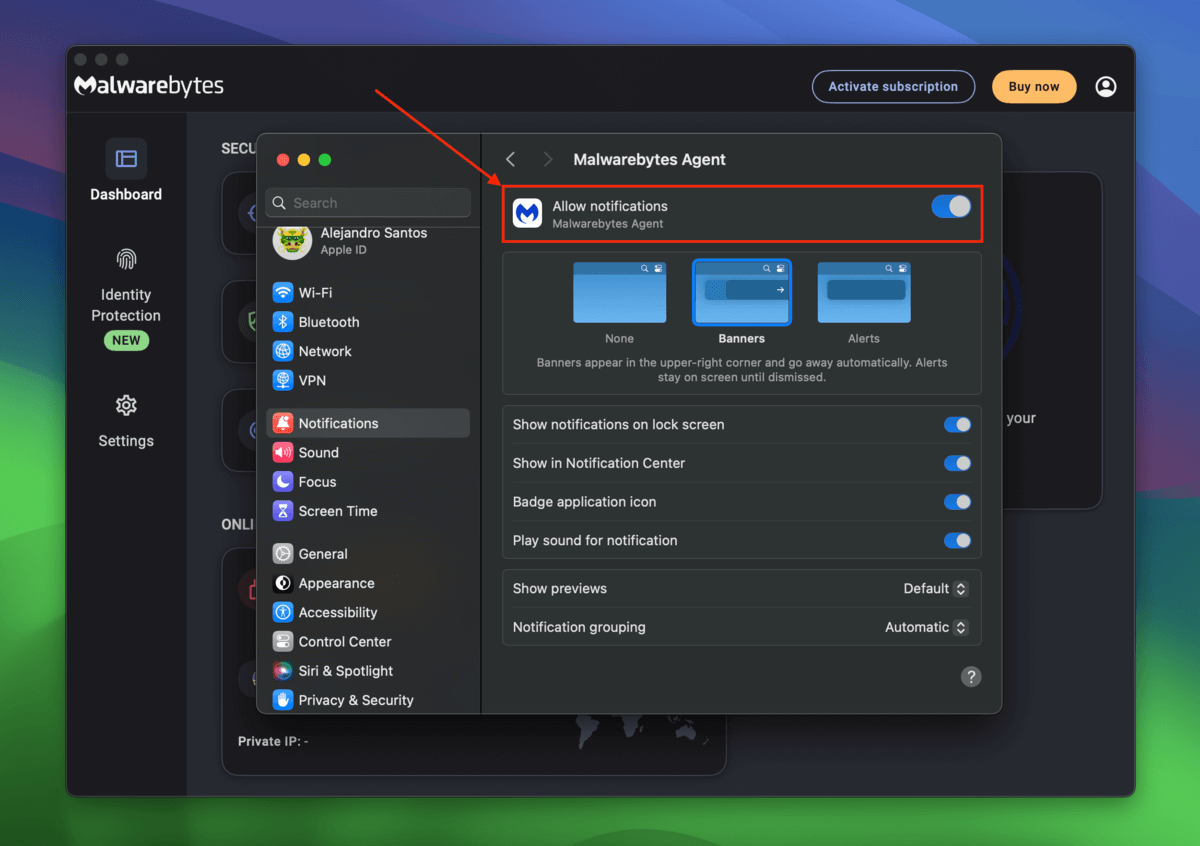
Task: Open the Malwarebytes Settings gear
Action: 126,405
